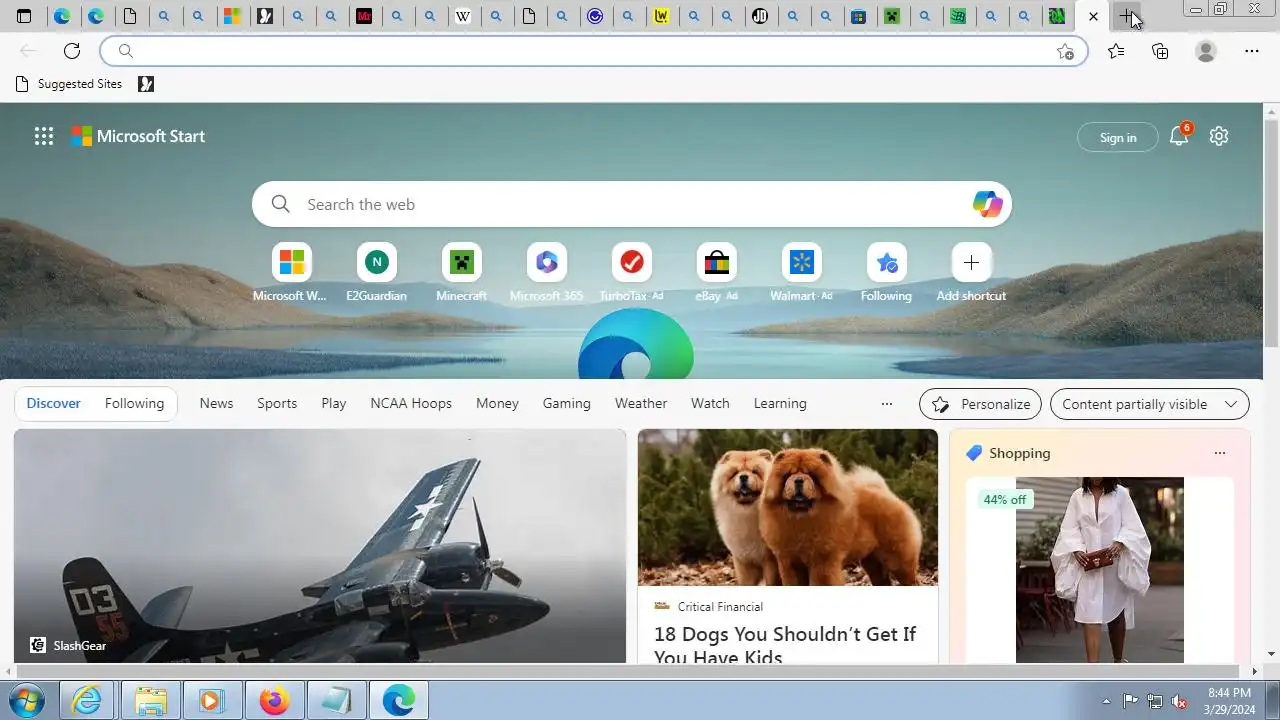1280x720 pixels.
Task: Open File Explorer from taskbar
Action: 150,701
